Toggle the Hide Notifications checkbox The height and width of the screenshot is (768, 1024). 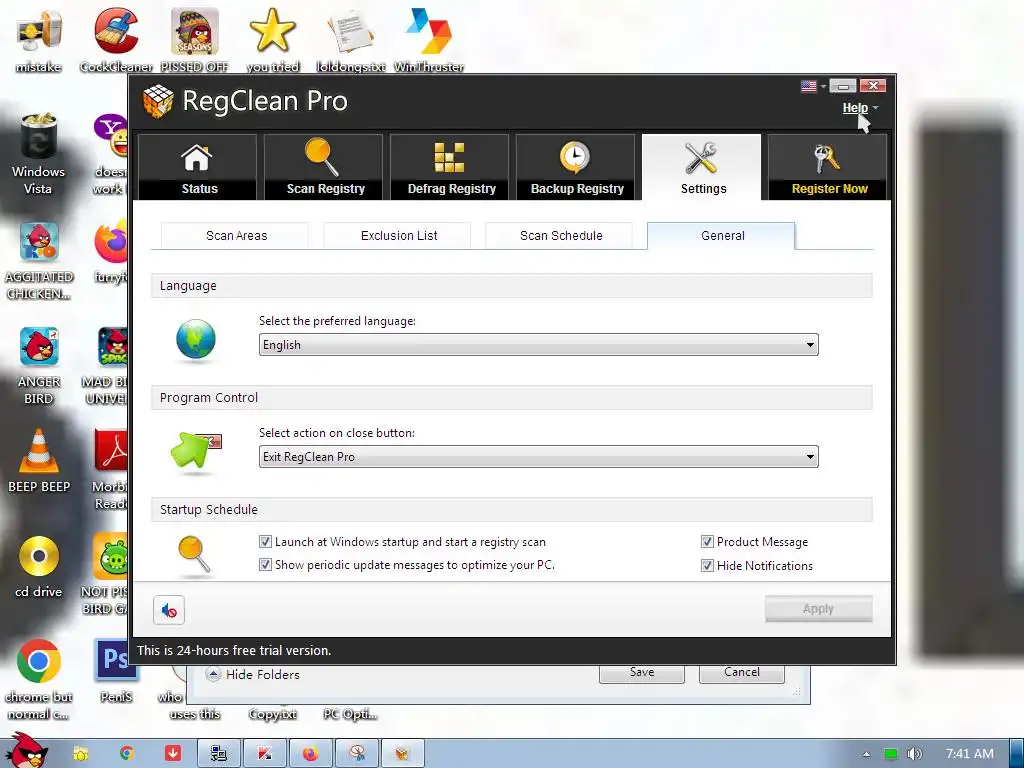pos(707,566)
